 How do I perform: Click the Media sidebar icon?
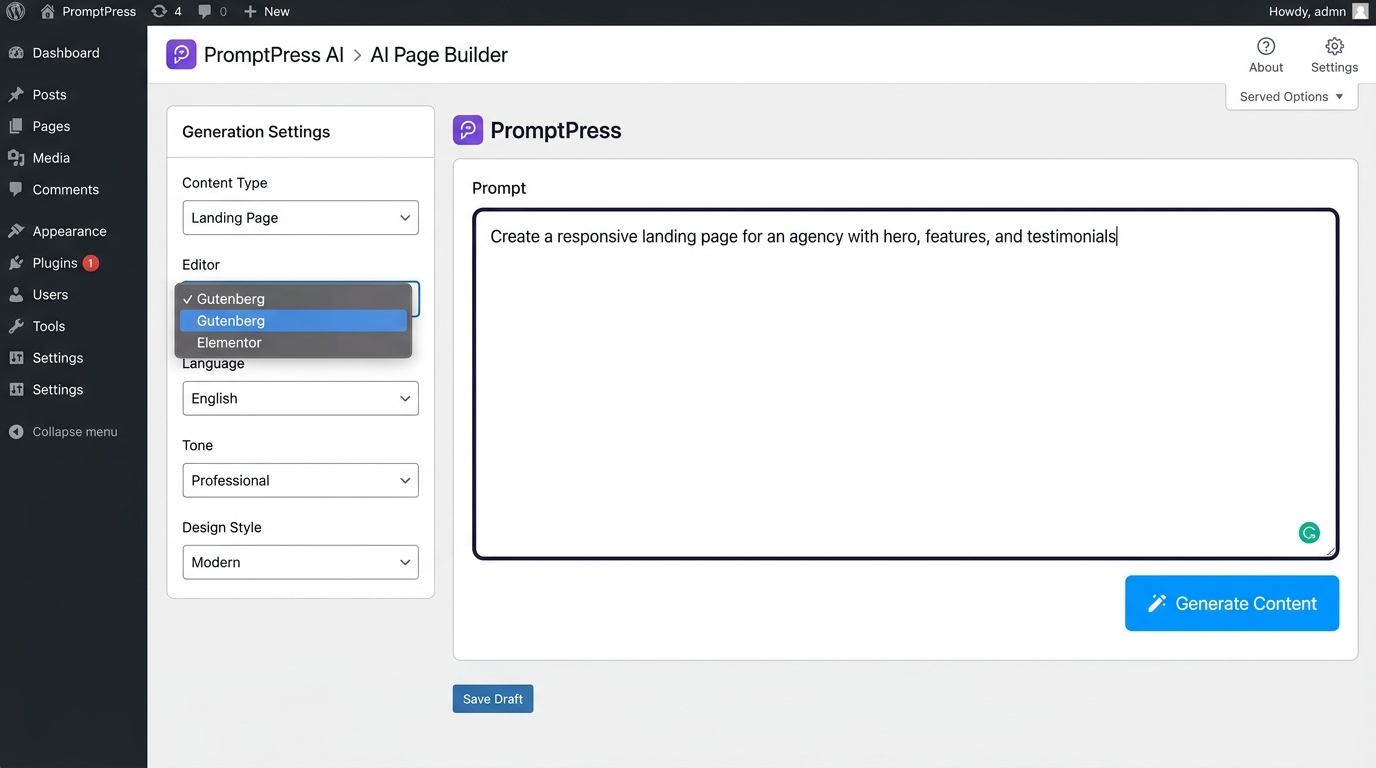[x=16, y=158]
